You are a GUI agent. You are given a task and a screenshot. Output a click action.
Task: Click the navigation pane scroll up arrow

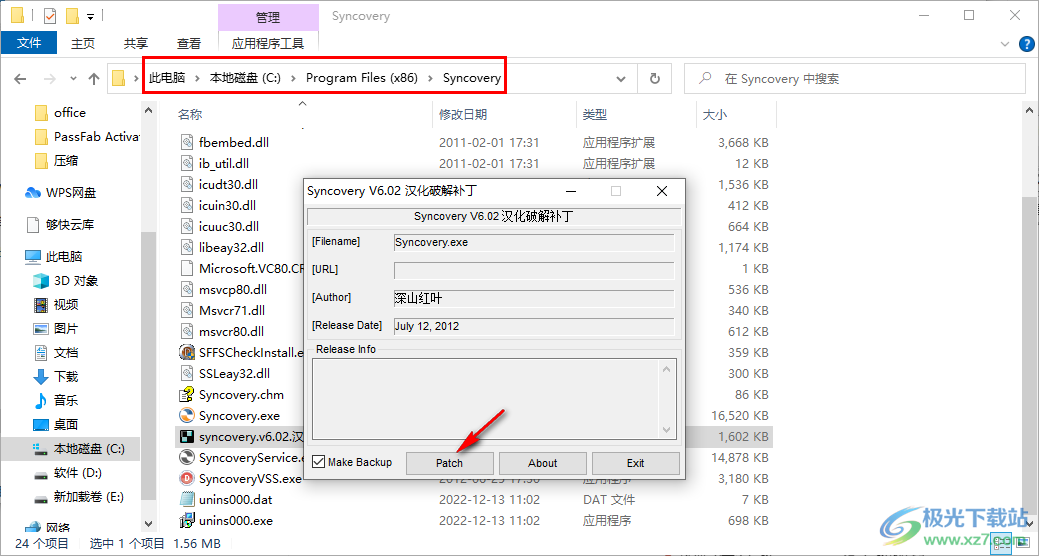[x=148, y=111]
